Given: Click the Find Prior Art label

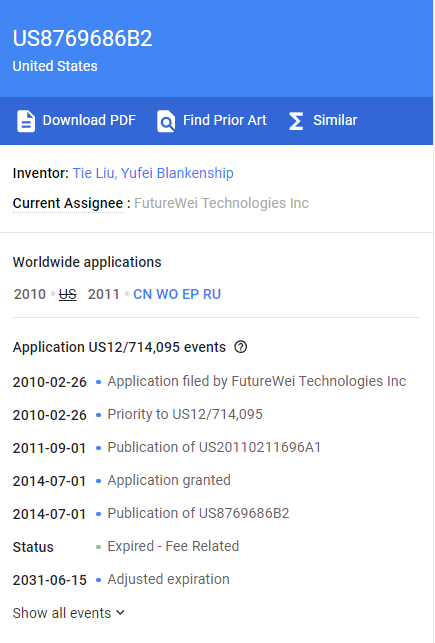Looking at the screenshot, I should 225,120.
